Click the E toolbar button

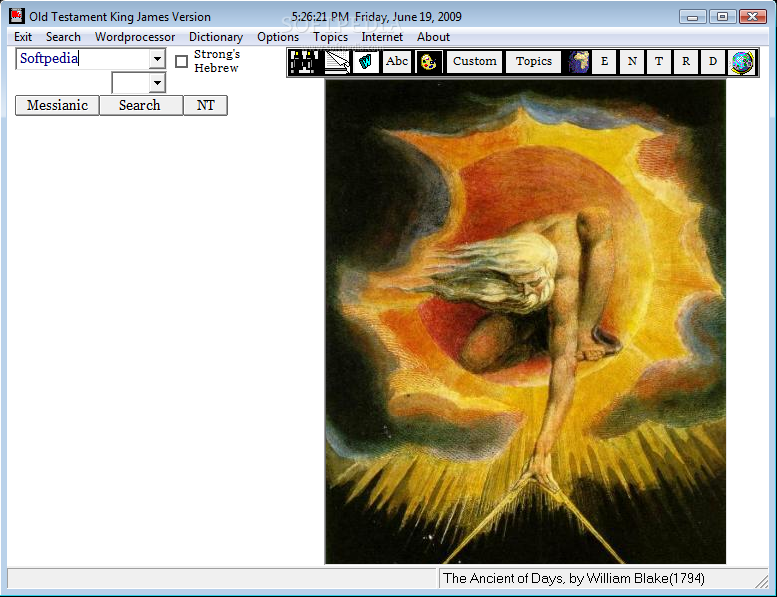click(x=605, y=62)
